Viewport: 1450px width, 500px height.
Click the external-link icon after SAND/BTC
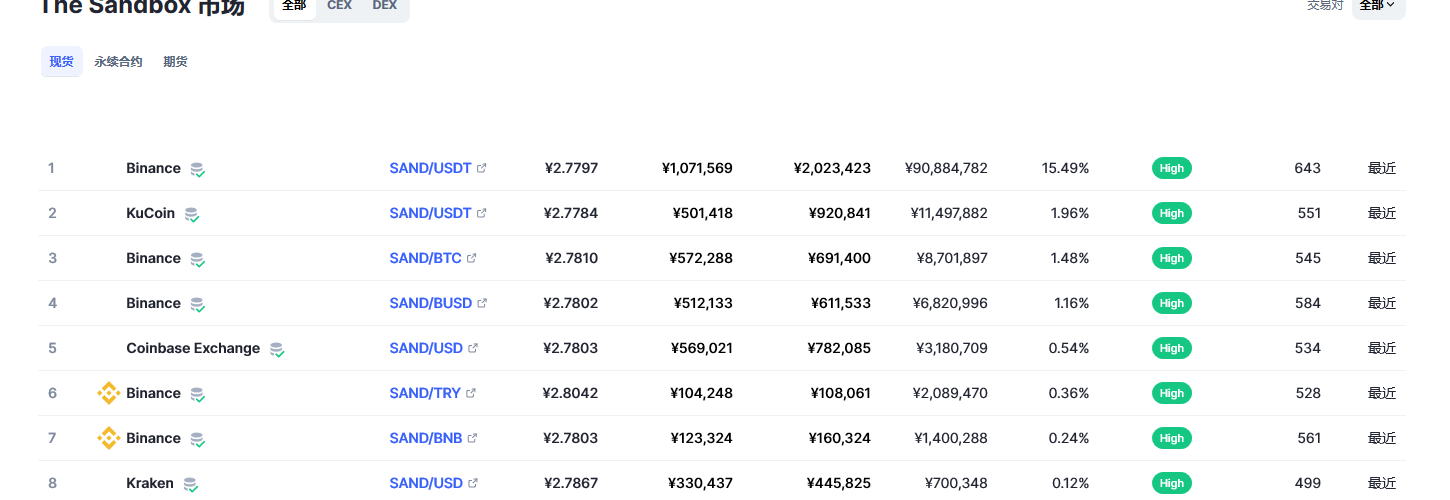(x=472, y=258)
